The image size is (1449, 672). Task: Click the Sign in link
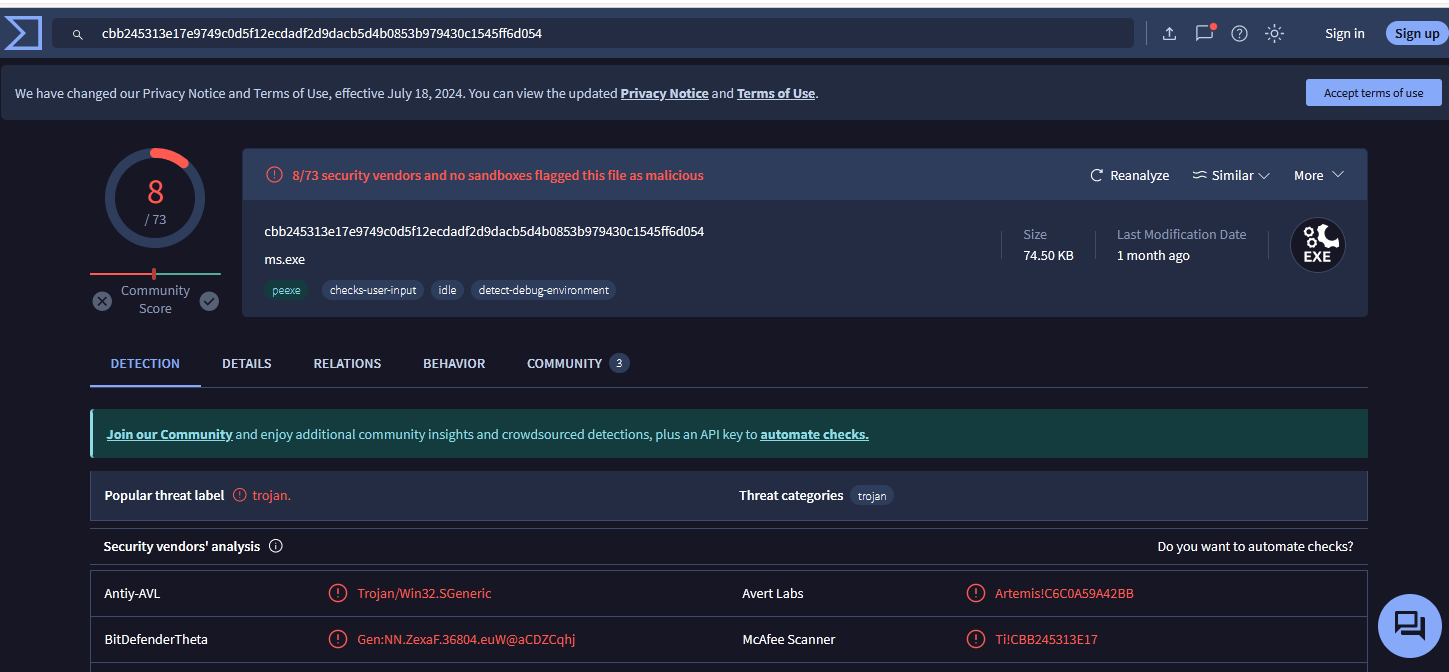coord(1345,33)
